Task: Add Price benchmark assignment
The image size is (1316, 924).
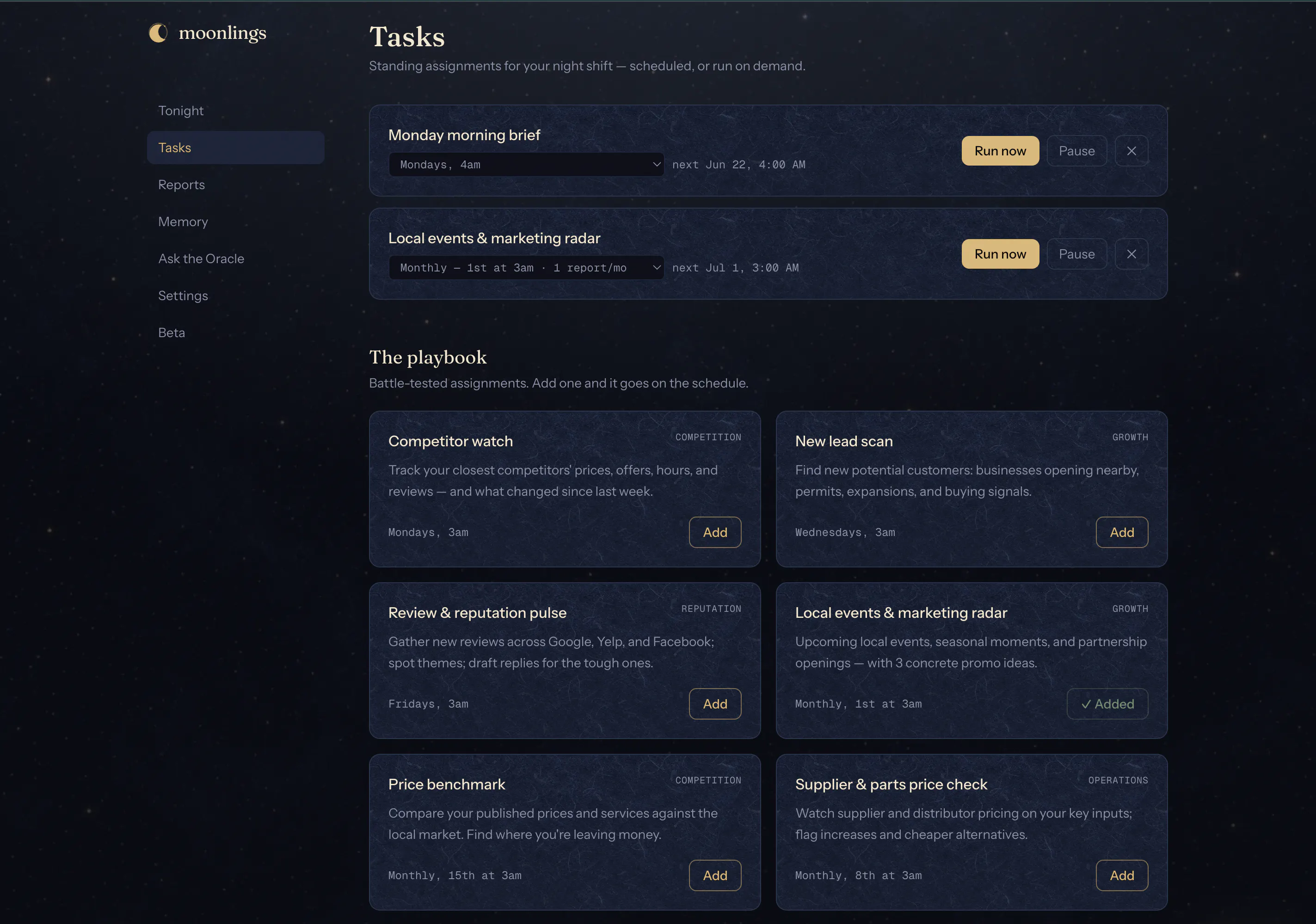Action: pyautogui.click(x=715, y=875)
